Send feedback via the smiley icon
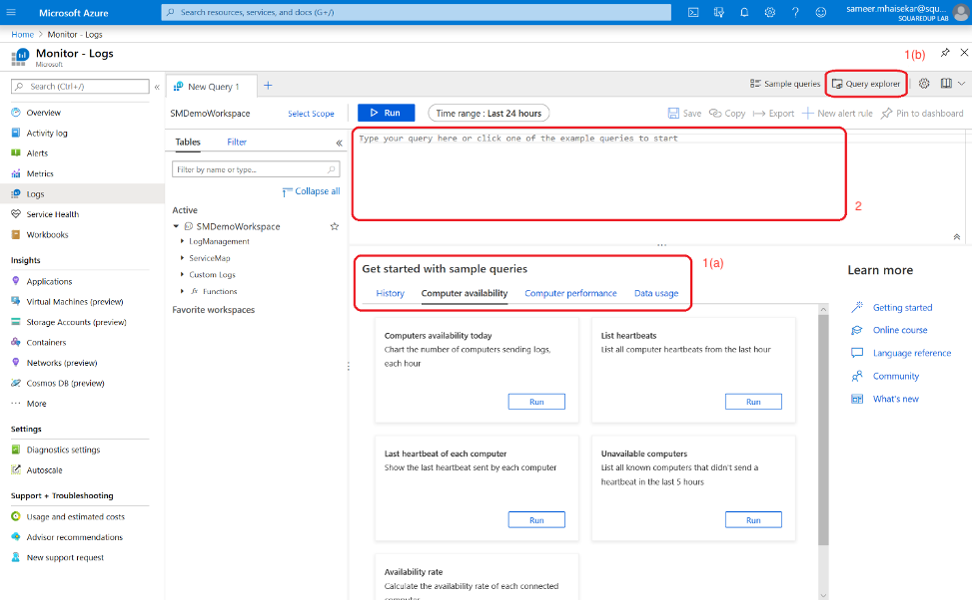The image size is (972, 600). pyautogui.click(x=819, y=12)
